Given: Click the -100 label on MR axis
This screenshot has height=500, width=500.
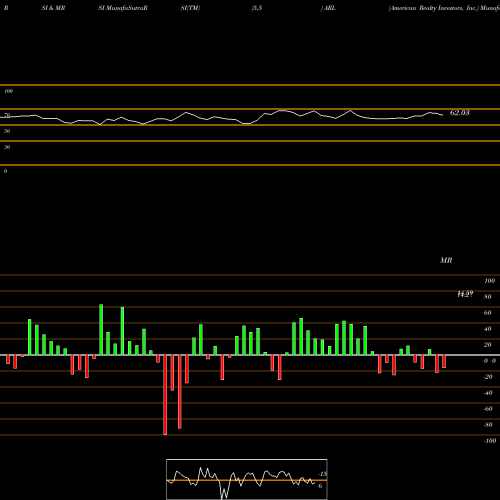Looking at the screenshot, I should click(490, 441).
